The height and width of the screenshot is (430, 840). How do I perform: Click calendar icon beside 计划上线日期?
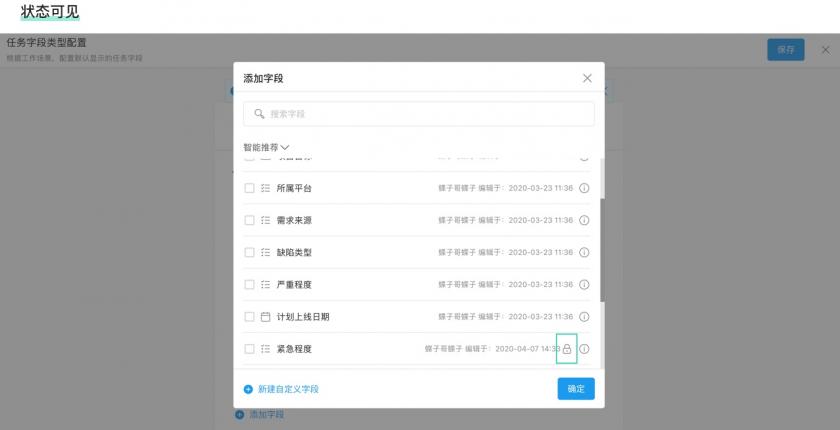pos(265,316)
